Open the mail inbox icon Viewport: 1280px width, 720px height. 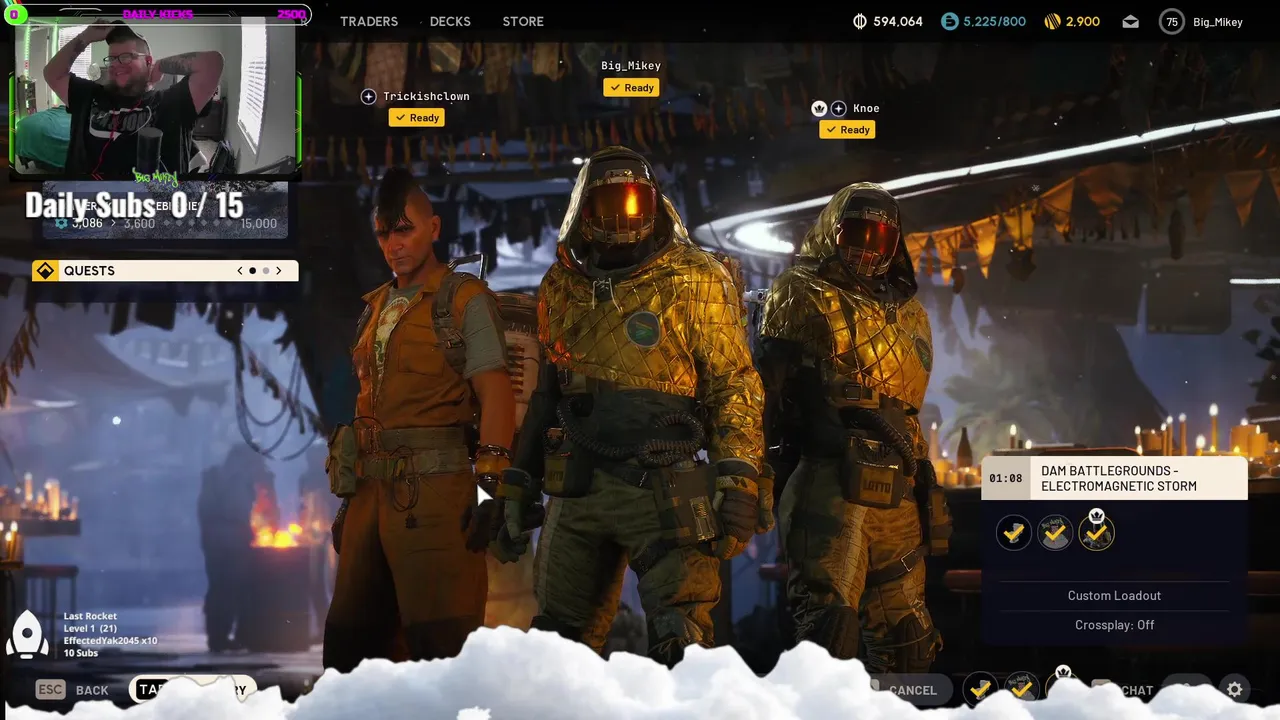pyautogui.click(x=1130, y=22)
